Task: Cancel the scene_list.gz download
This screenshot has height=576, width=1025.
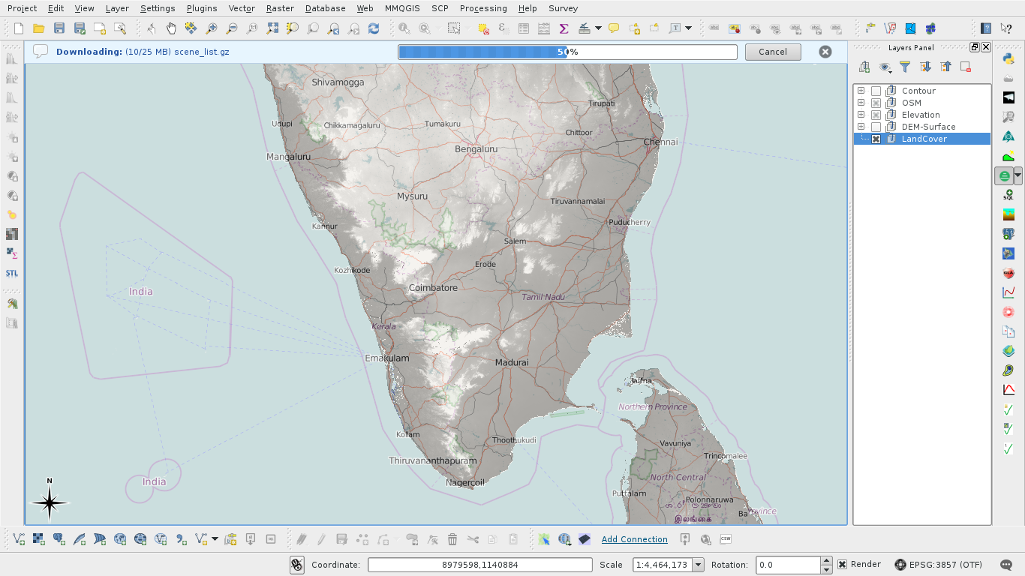Action: click(773, 52)
